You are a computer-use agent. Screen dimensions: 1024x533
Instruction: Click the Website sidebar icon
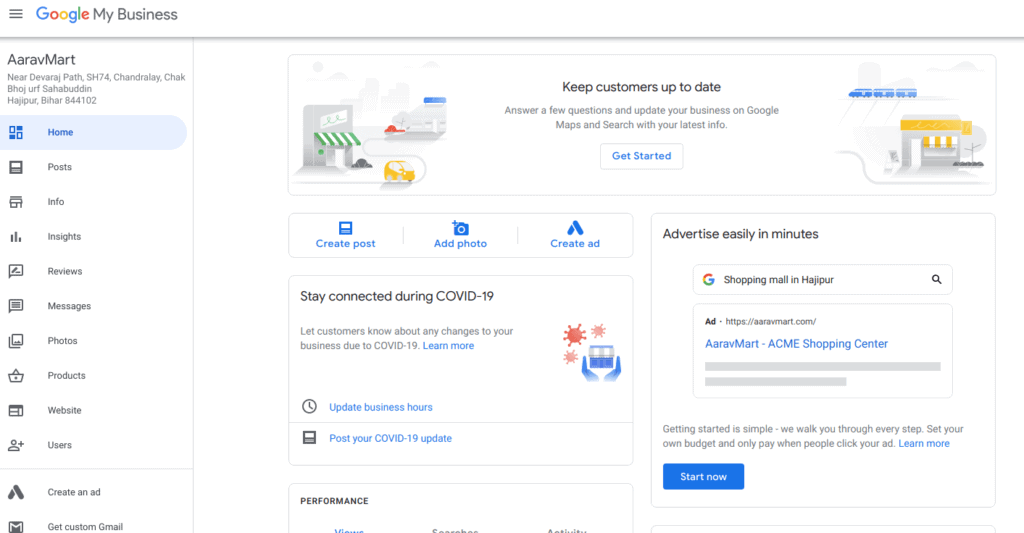click(16, 410)
